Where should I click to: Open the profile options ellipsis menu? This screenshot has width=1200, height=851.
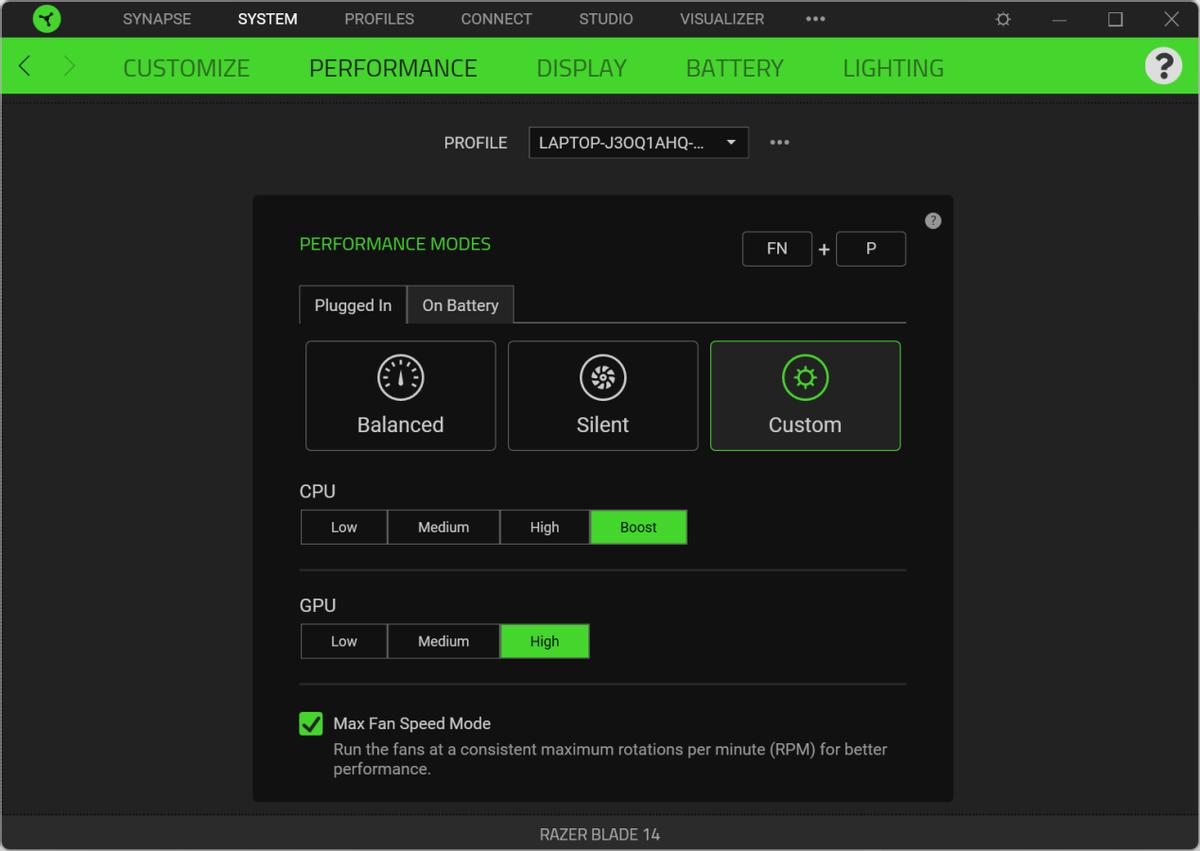(x=779, y=142)
